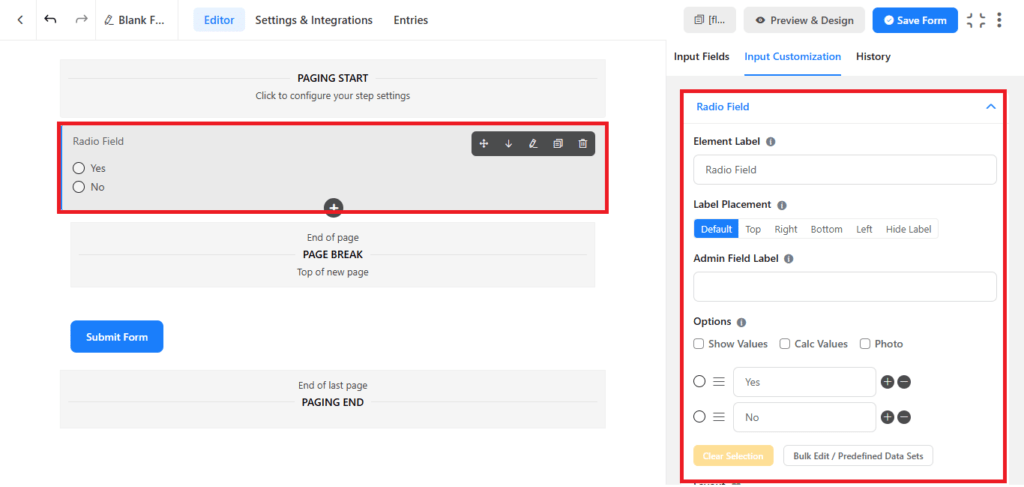Open Preview & Design
Image resolution: width=1024 pixels, height=487 pixels.
(x=804, y=20)
